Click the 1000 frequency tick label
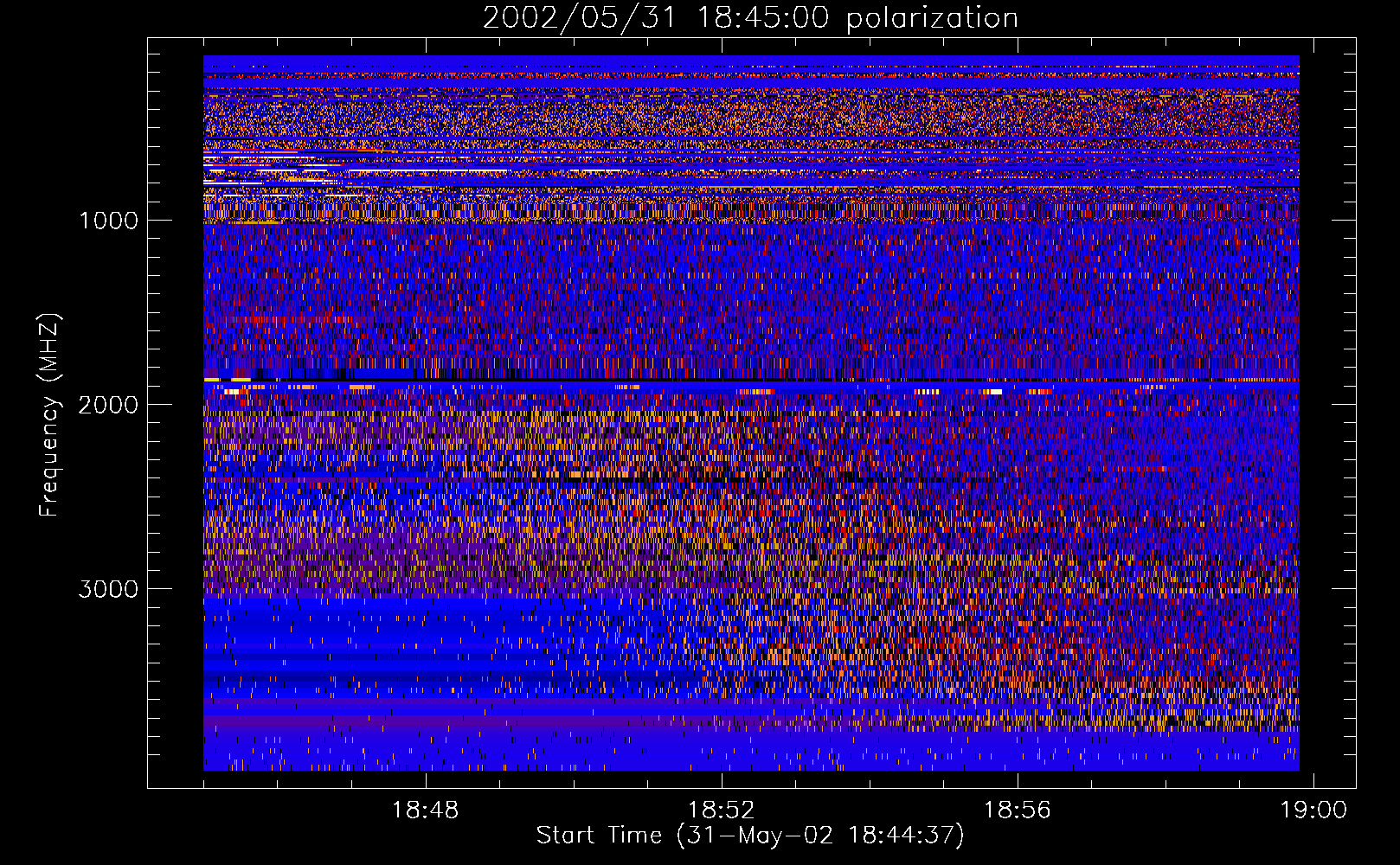 [x=108, y=221]
